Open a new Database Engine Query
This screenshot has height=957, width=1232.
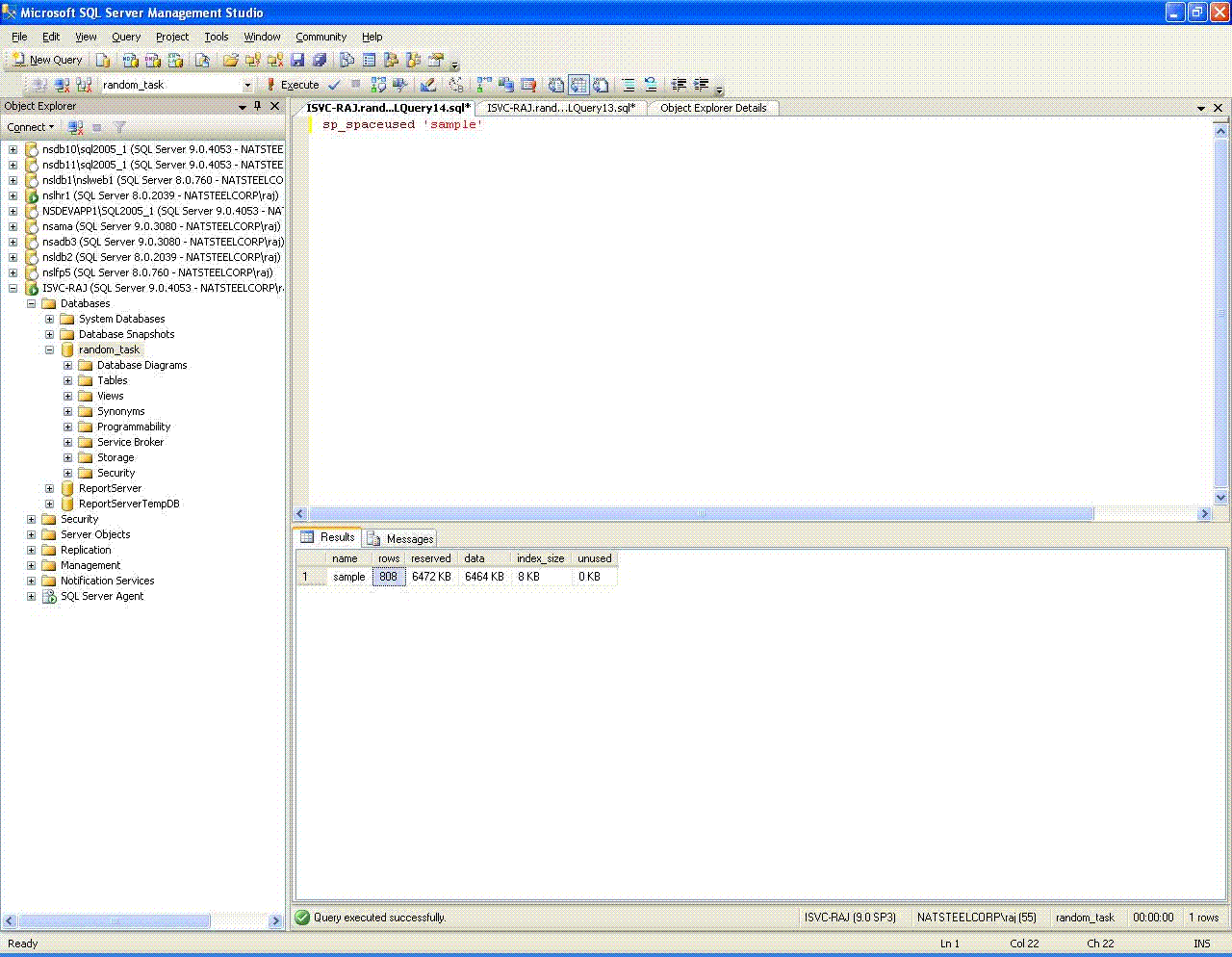coord(104,60)
